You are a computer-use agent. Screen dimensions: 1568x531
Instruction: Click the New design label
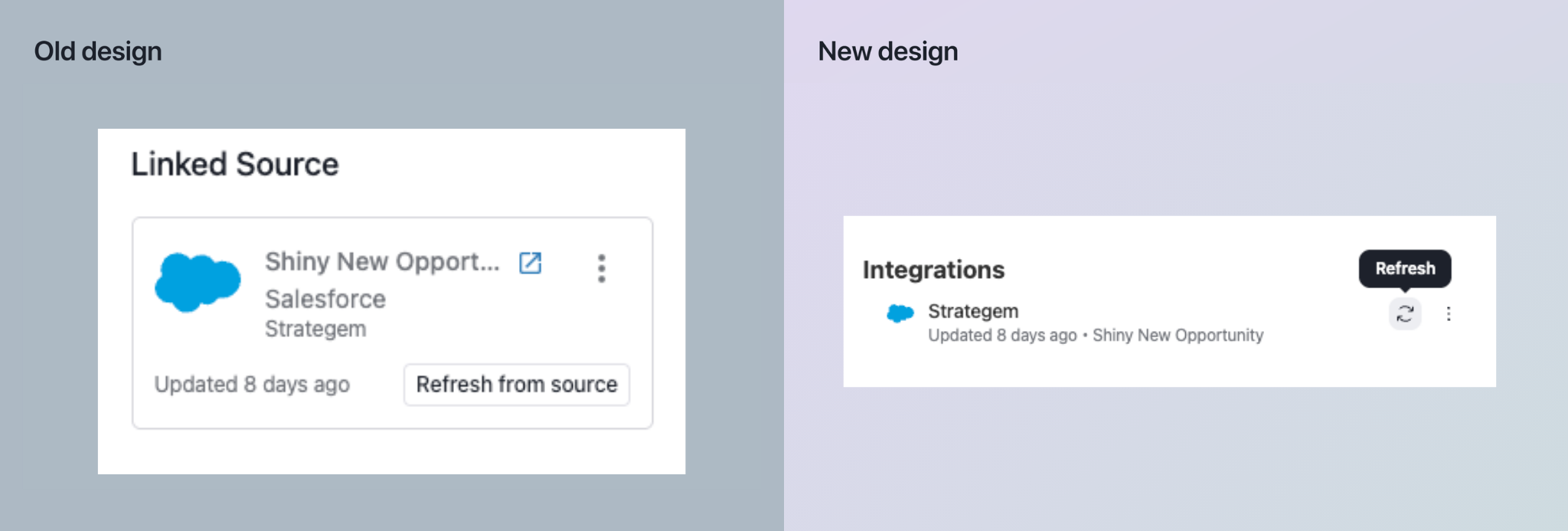[x=887, y=51]
